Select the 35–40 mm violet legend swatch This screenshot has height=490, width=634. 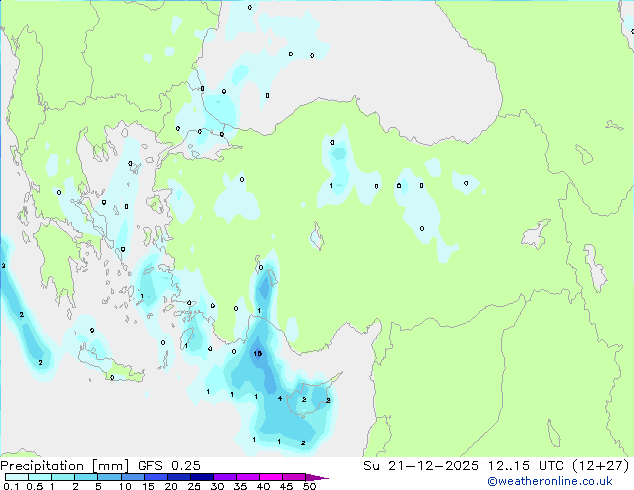[x=247, y=477]
